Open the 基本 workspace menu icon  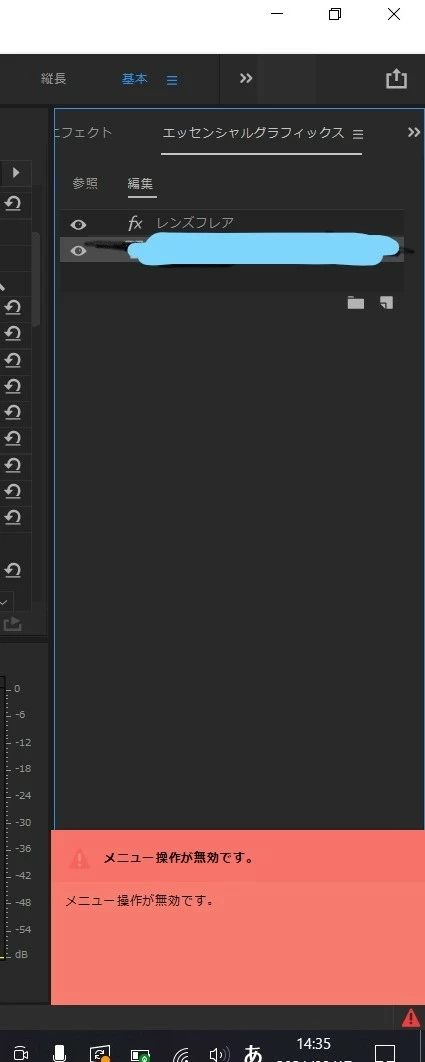click(172, 81)
